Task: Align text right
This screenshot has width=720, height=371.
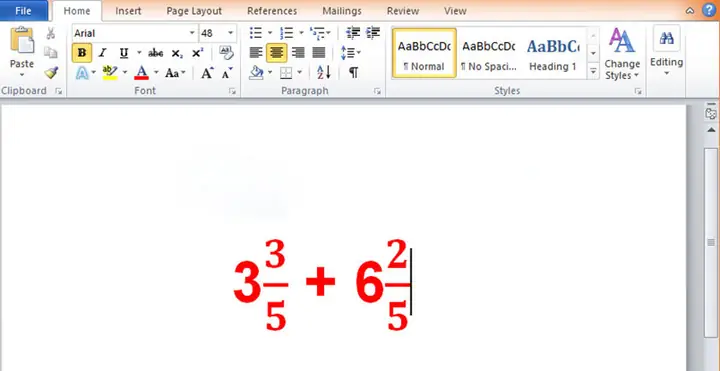Action: point(298,53)
